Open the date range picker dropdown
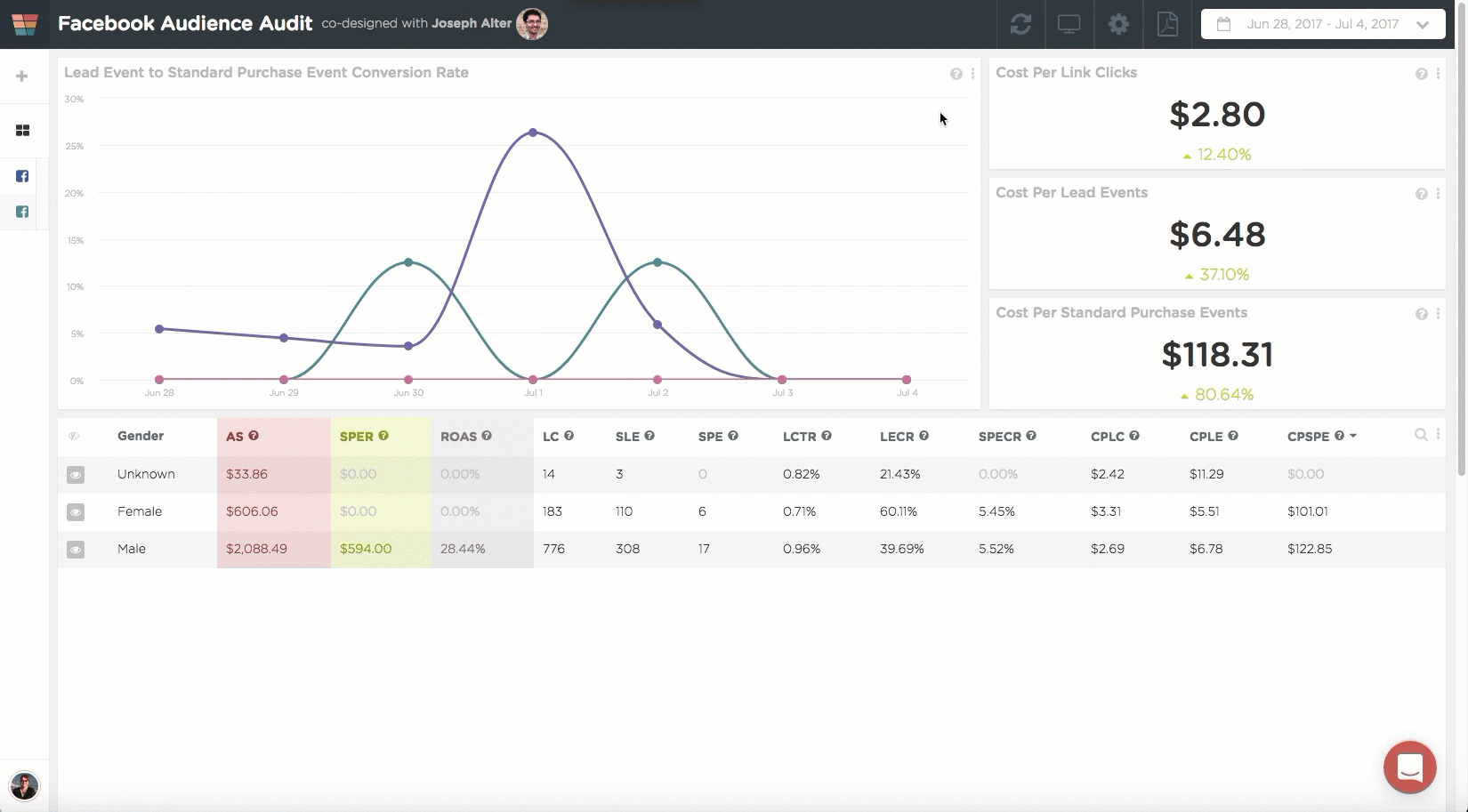 (1323, 24)
